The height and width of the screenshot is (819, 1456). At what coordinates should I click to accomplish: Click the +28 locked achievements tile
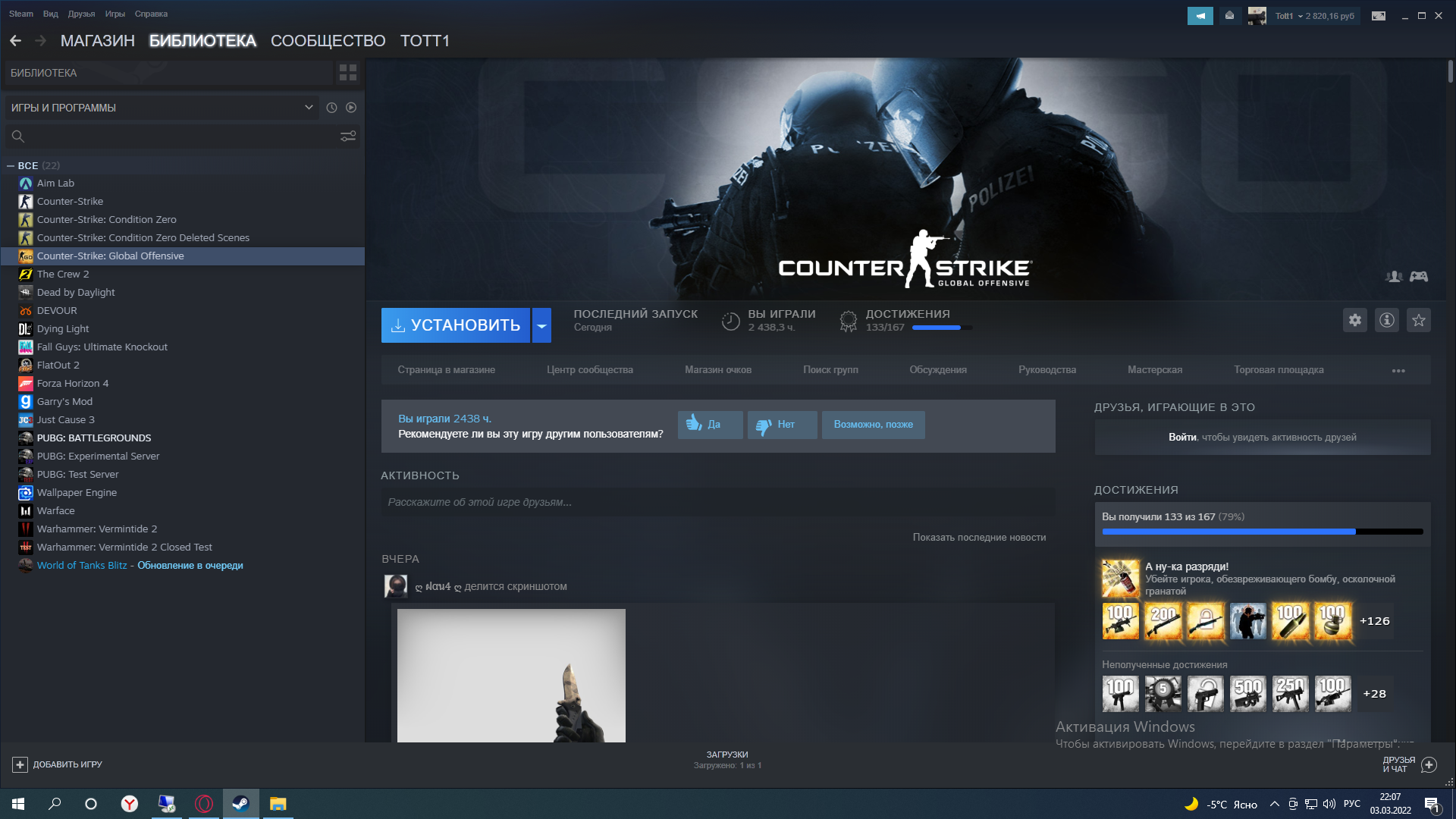pos(1375,694)
